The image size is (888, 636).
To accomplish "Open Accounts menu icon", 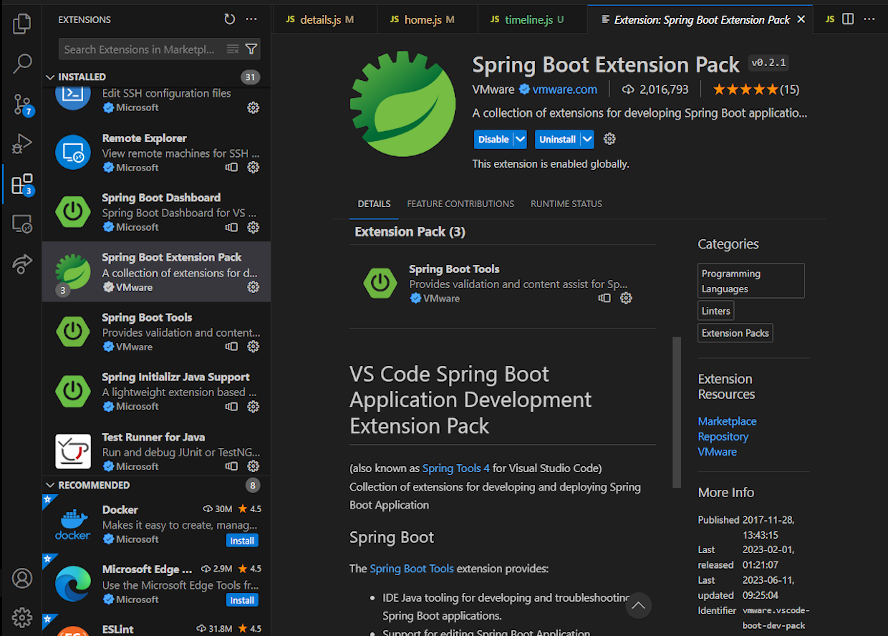I will tap(22, 578).
